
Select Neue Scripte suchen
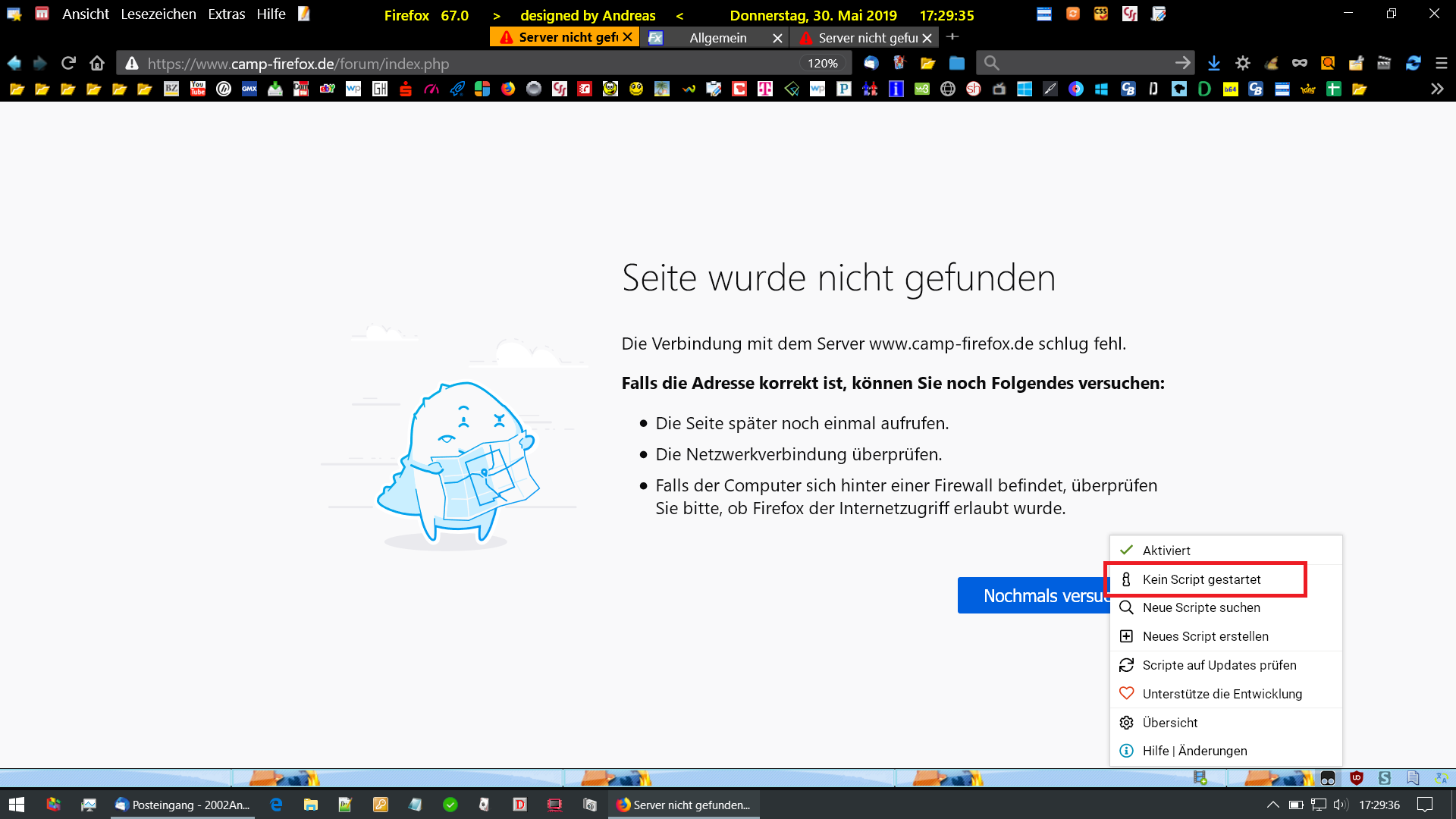(x=1201, y=607)
